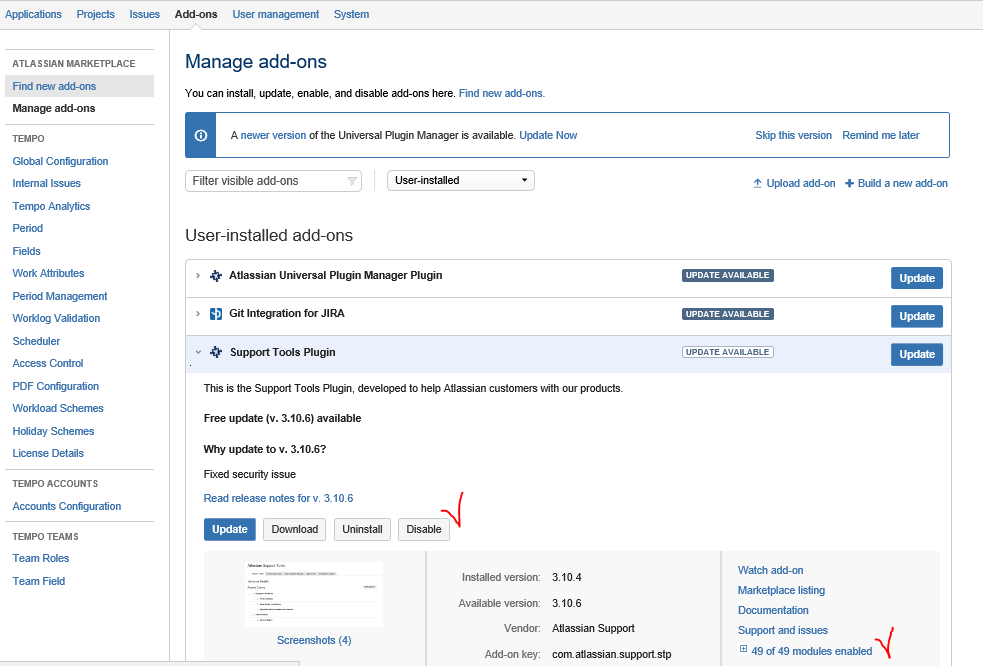Open Team Roles
The width and height of the screenshot is (983, 666).
pos(41,558)
